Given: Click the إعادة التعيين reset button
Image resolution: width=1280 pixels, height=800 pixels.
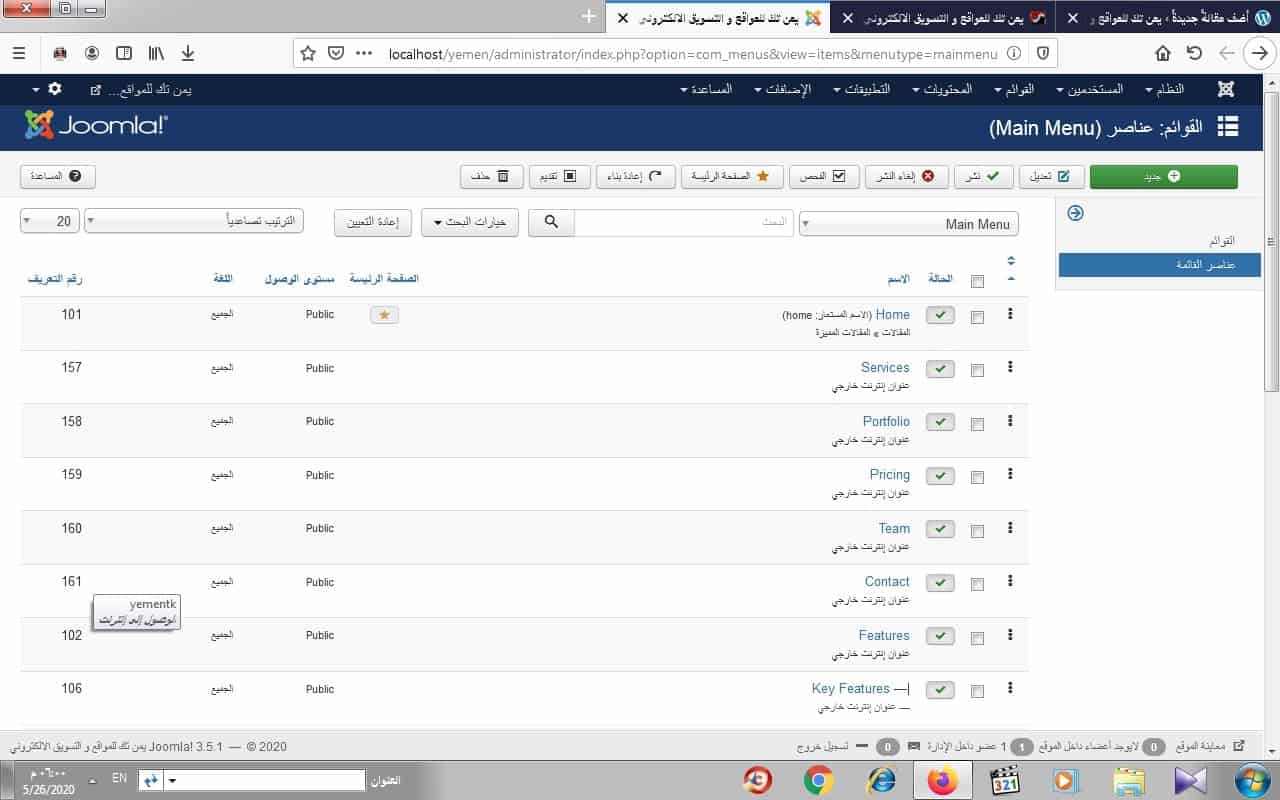Looking at the screenshot, I should point(373,223).
